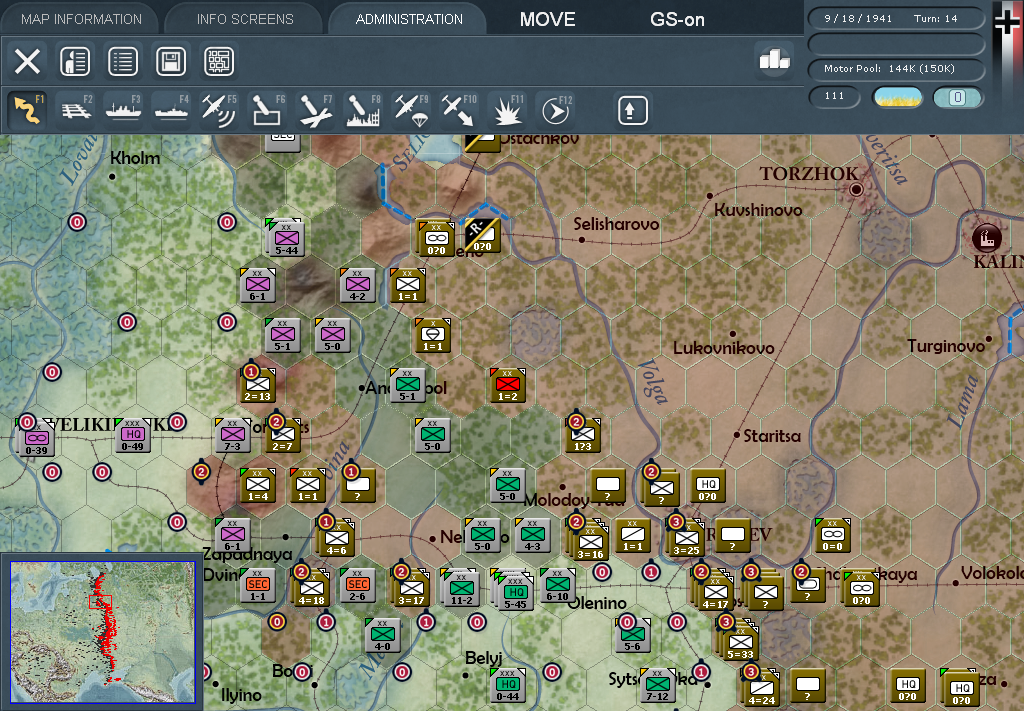Select the F6 bomb unit icon

click(267, 110)
